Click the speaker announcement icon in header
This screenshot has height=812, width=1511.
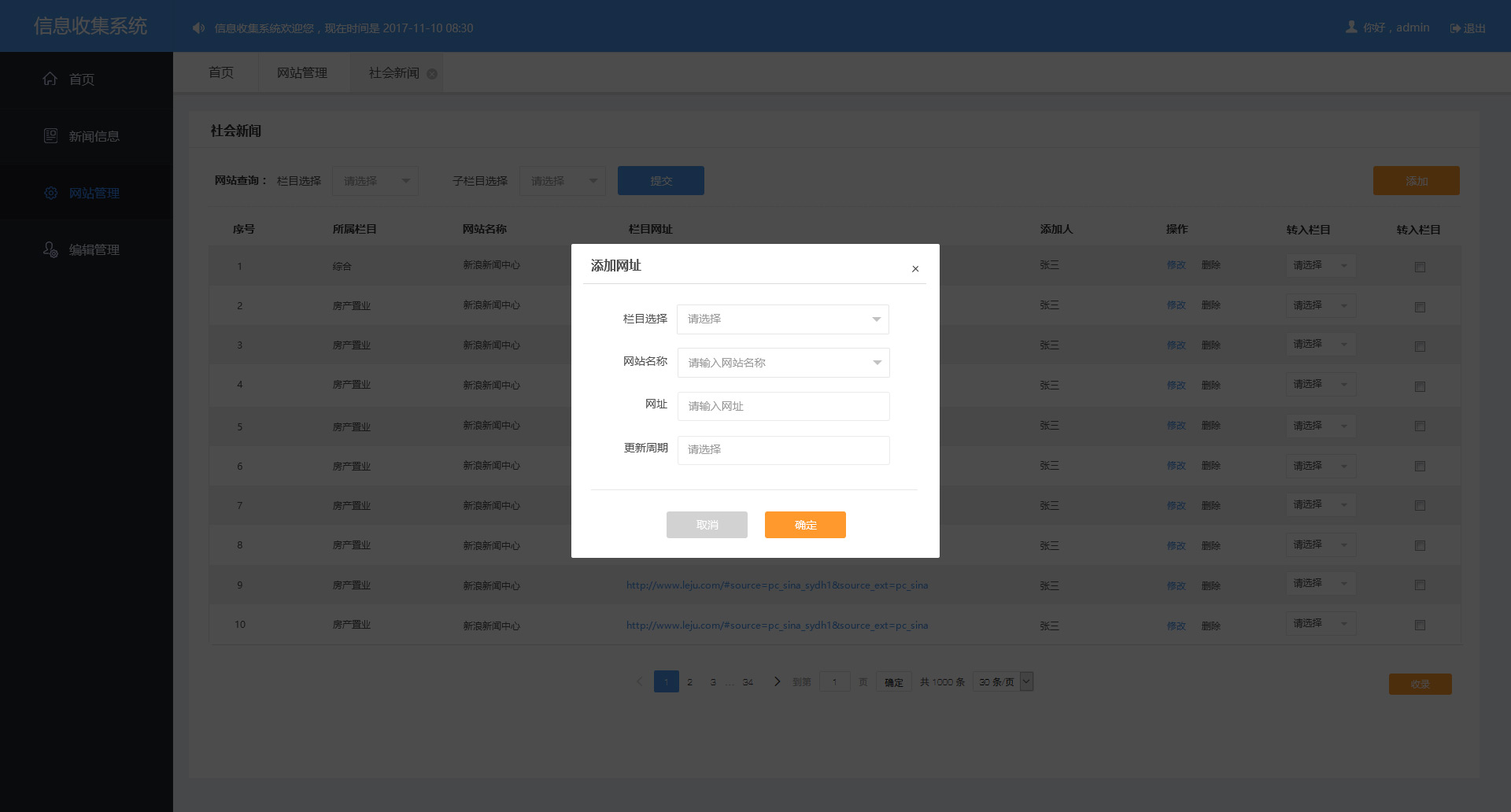(198, 28)
